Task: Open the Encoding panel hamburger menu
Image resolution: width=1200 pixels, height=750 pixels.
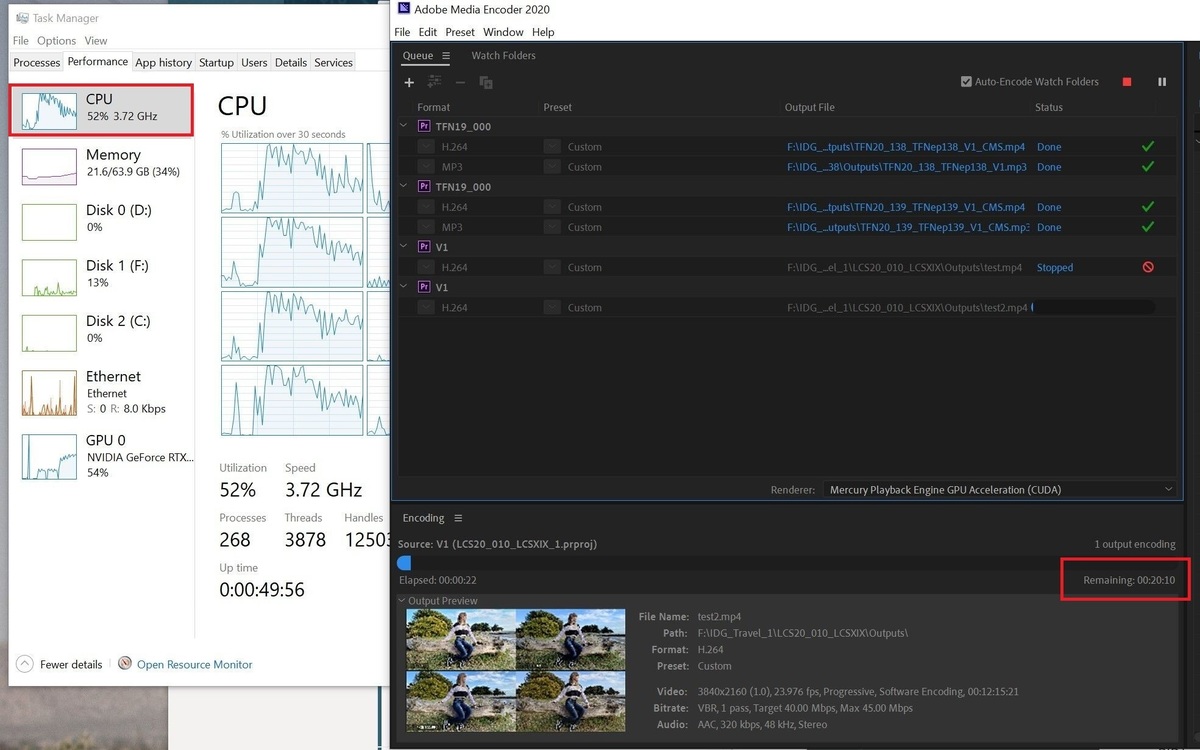Action: coord(458,518)
